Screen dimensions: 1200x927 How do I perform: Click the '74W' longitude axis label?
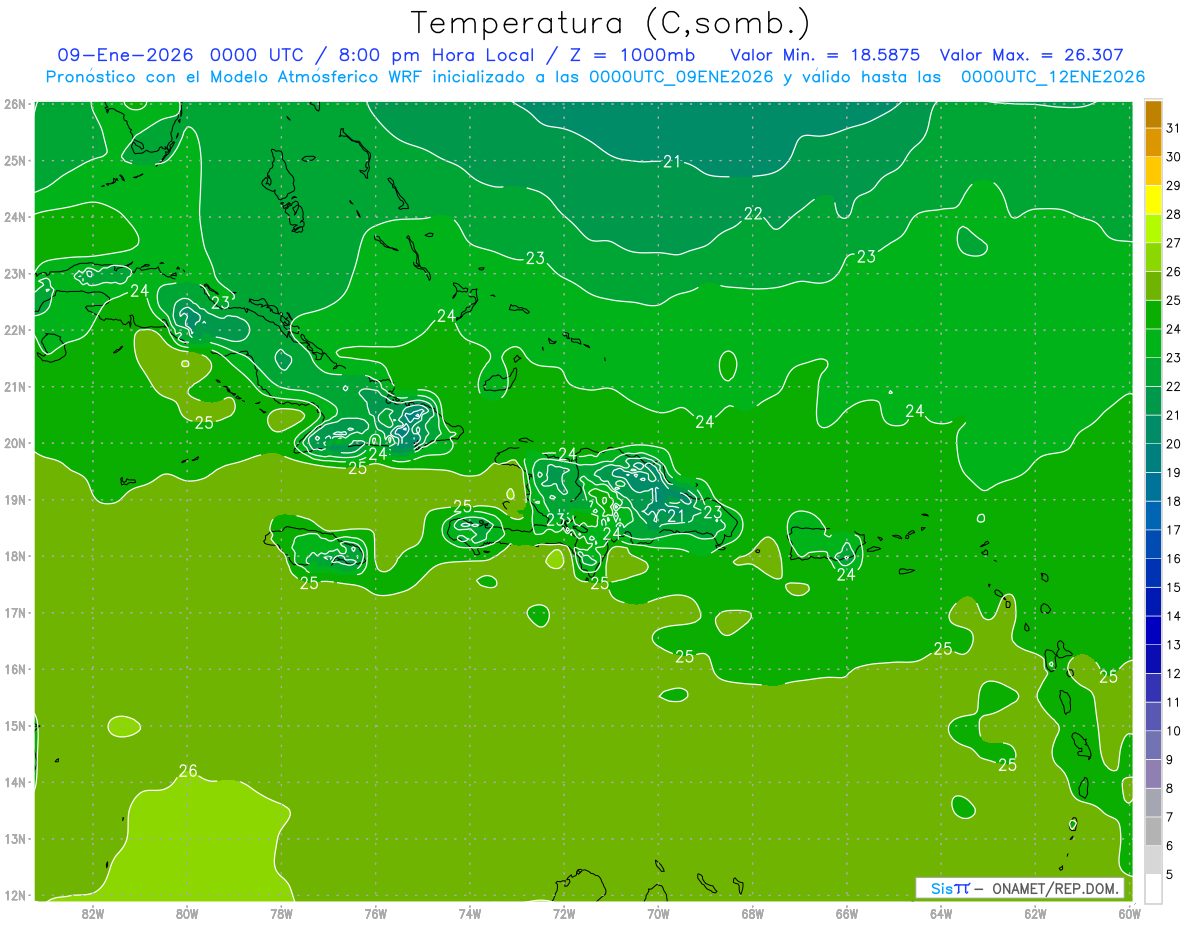click(470, 913)
